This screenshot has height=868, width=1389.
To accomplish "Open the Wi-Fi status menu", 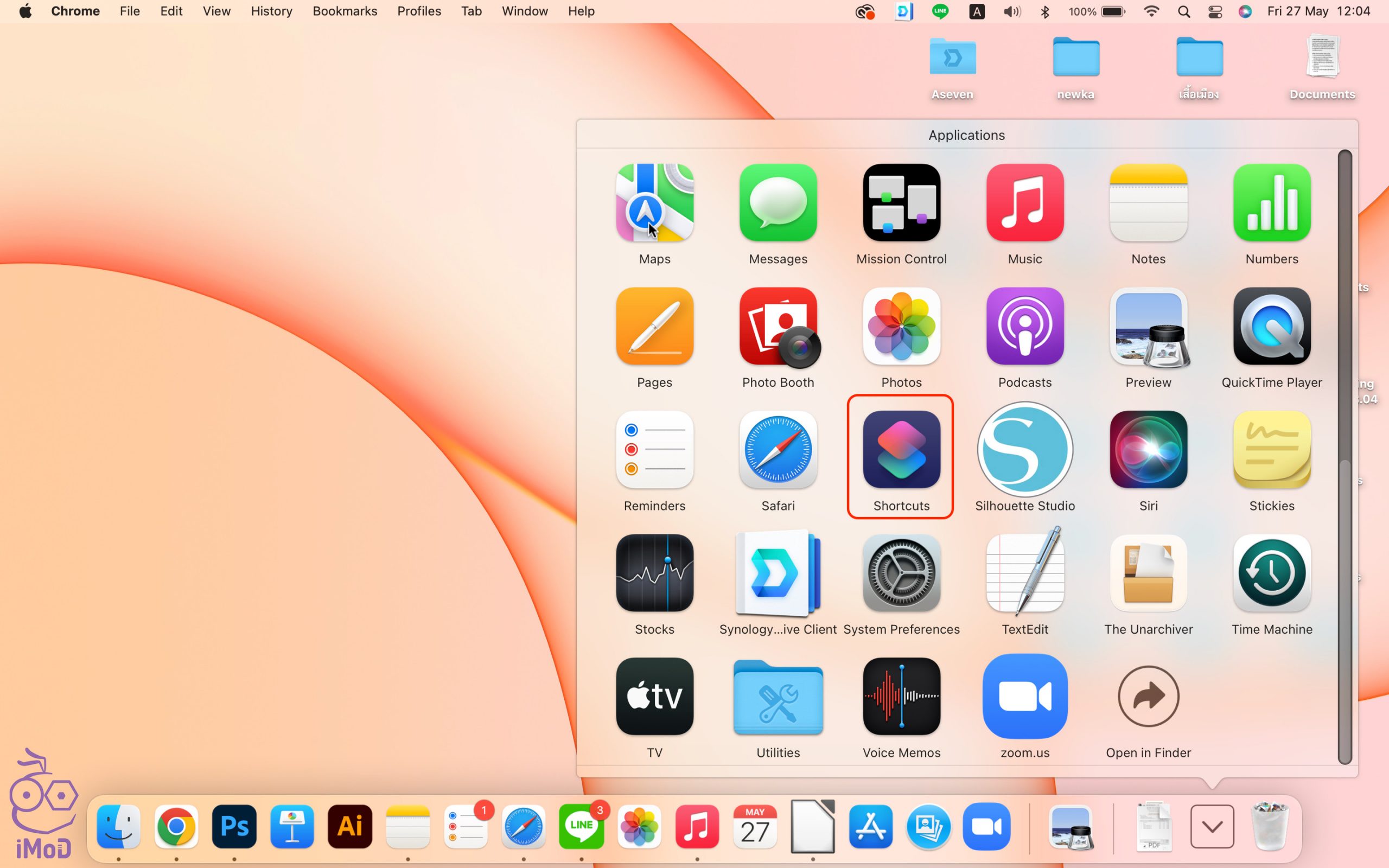I will (1151, 11).
